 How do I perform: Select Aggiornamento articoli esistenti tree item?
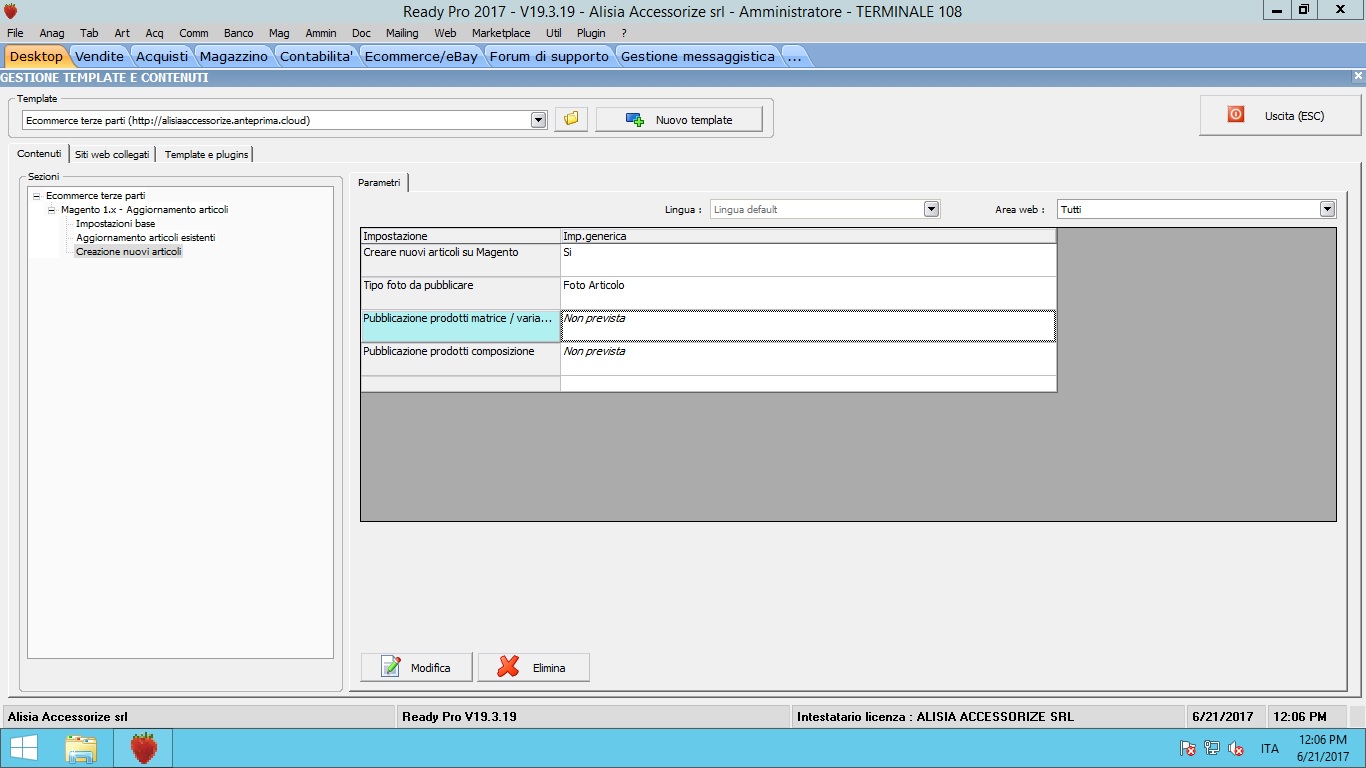(146, 238)
